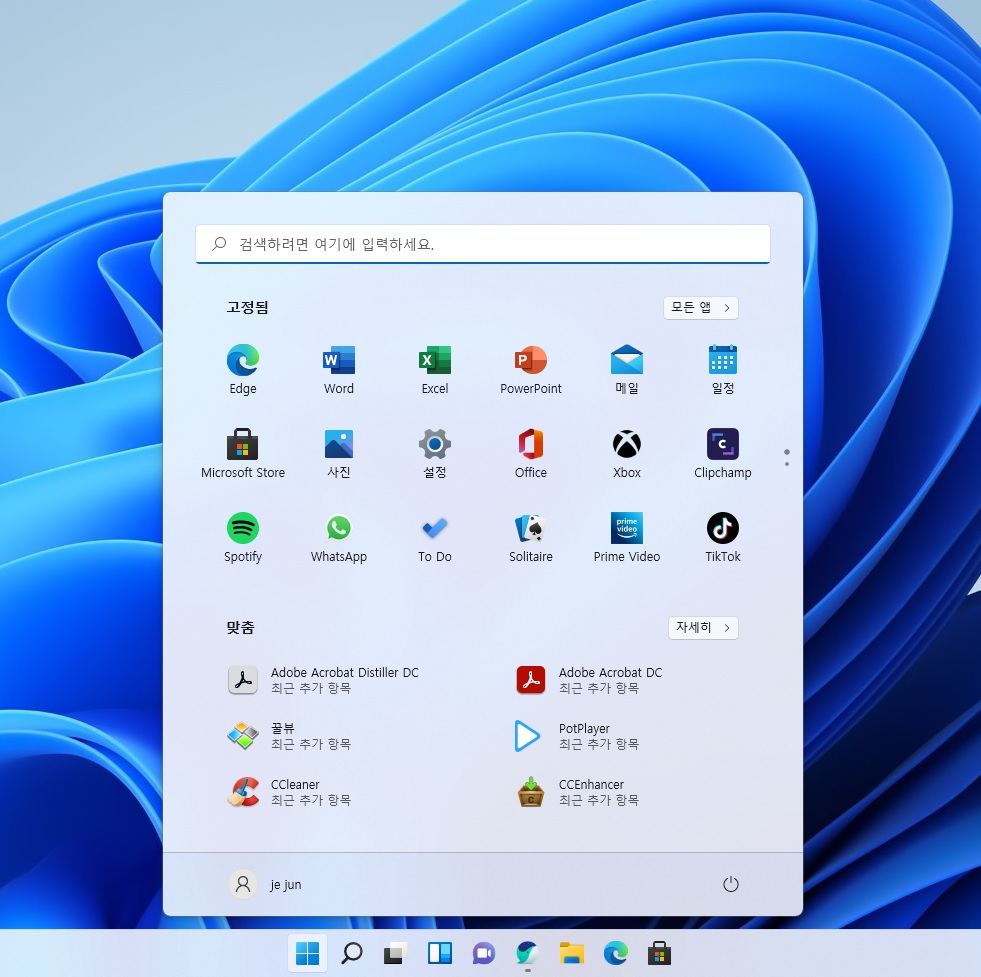Open Clipchamp video editor
This screenshot has height=977, width=981.
pos(723,453)
